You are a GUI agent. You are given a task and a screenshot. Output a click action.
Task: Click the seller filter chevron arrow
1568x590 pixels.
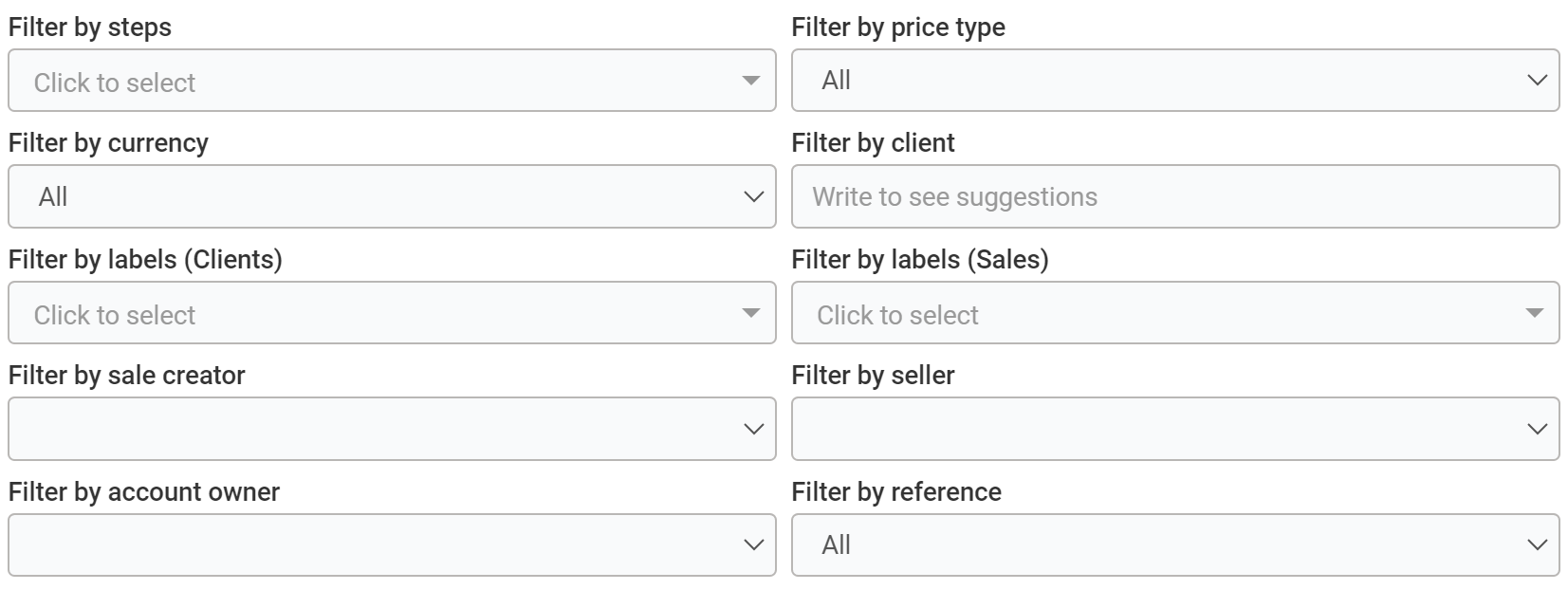pos(1537,429)
